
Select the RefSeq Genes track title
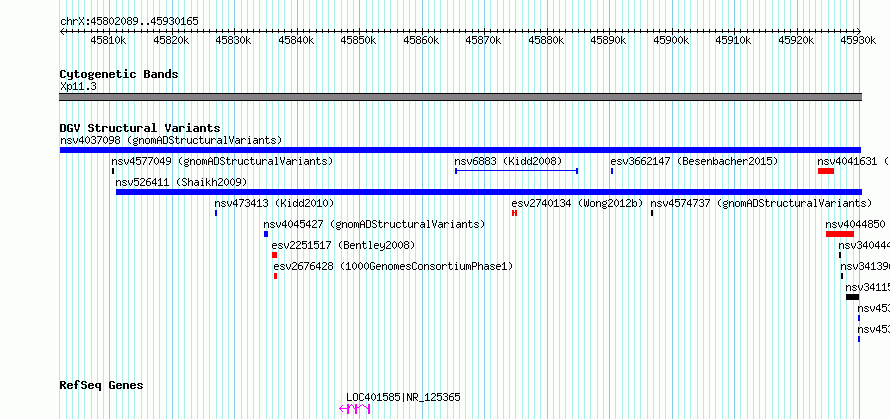pyautogui.click(x=102, y=386)
